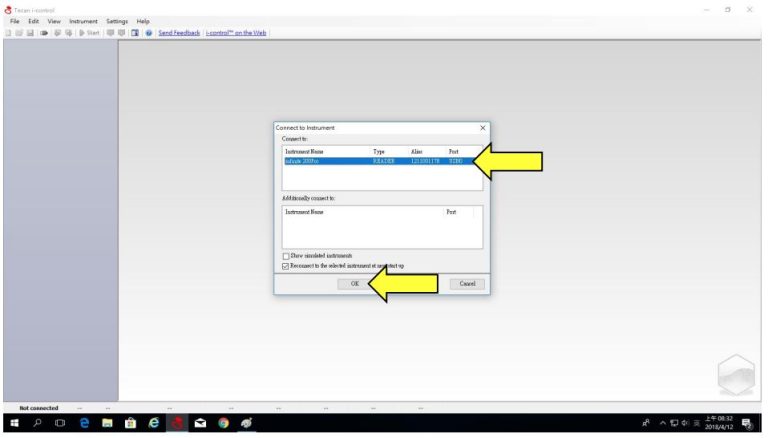Click the blue help icon in toolbar
768x438 pixels.
tap(149, 32)
